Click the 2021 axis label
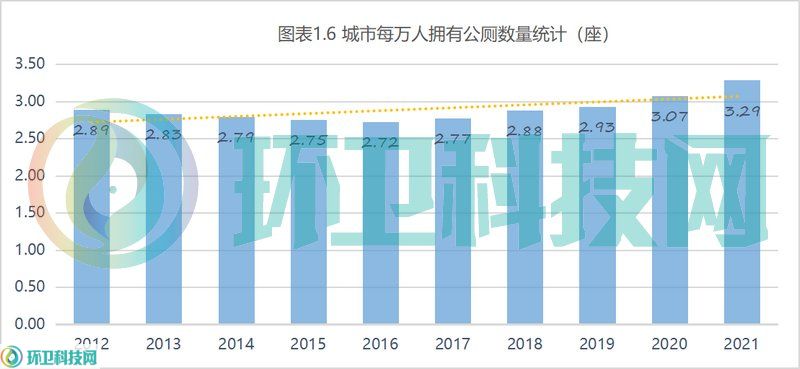Viewport: 800px width, 369px height. pos(742,344)
